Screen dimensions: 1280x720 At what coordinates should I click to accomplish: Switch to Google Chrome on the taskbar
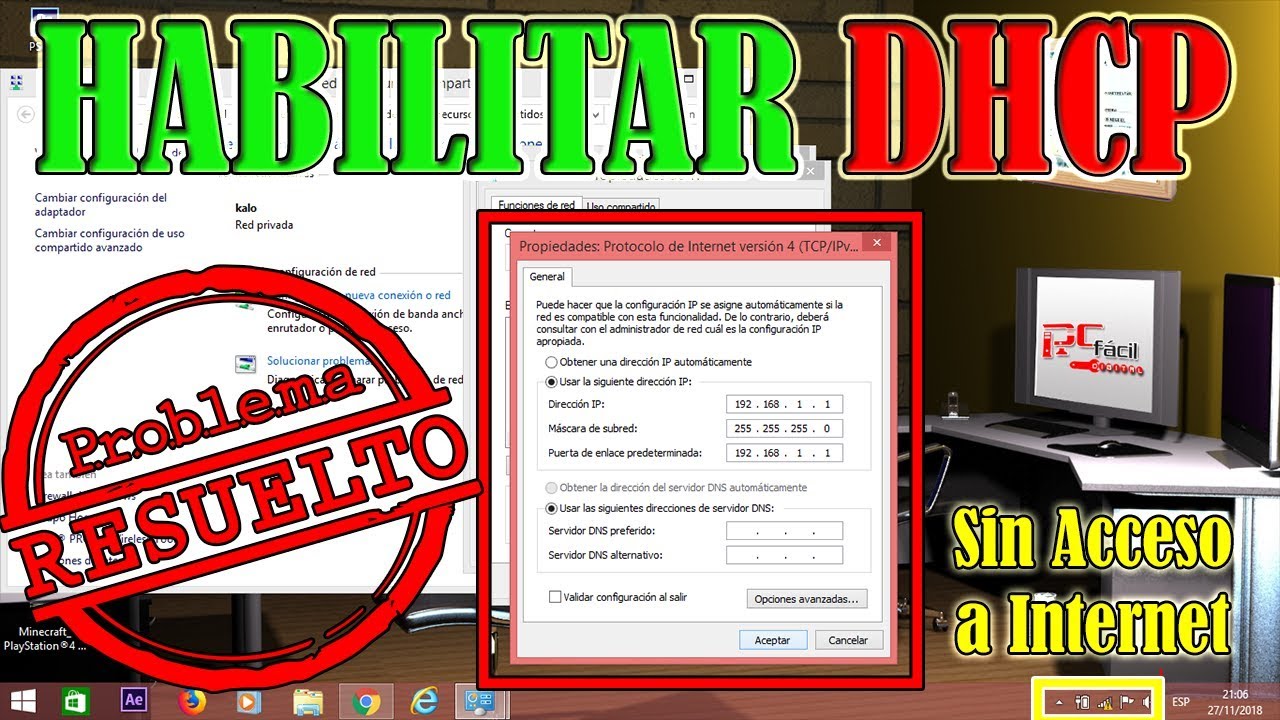click(366, 702)
